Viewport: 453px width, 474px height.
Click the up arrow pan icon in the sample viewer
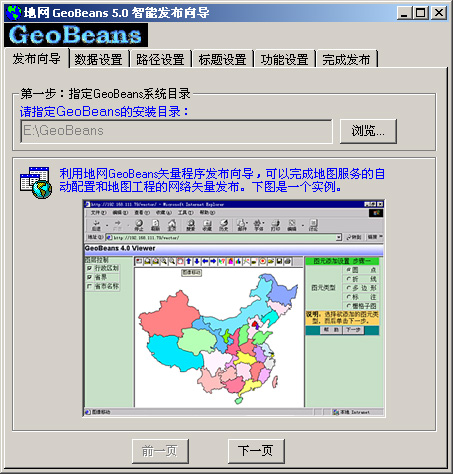pyautogui.click(x=188, y=261)
